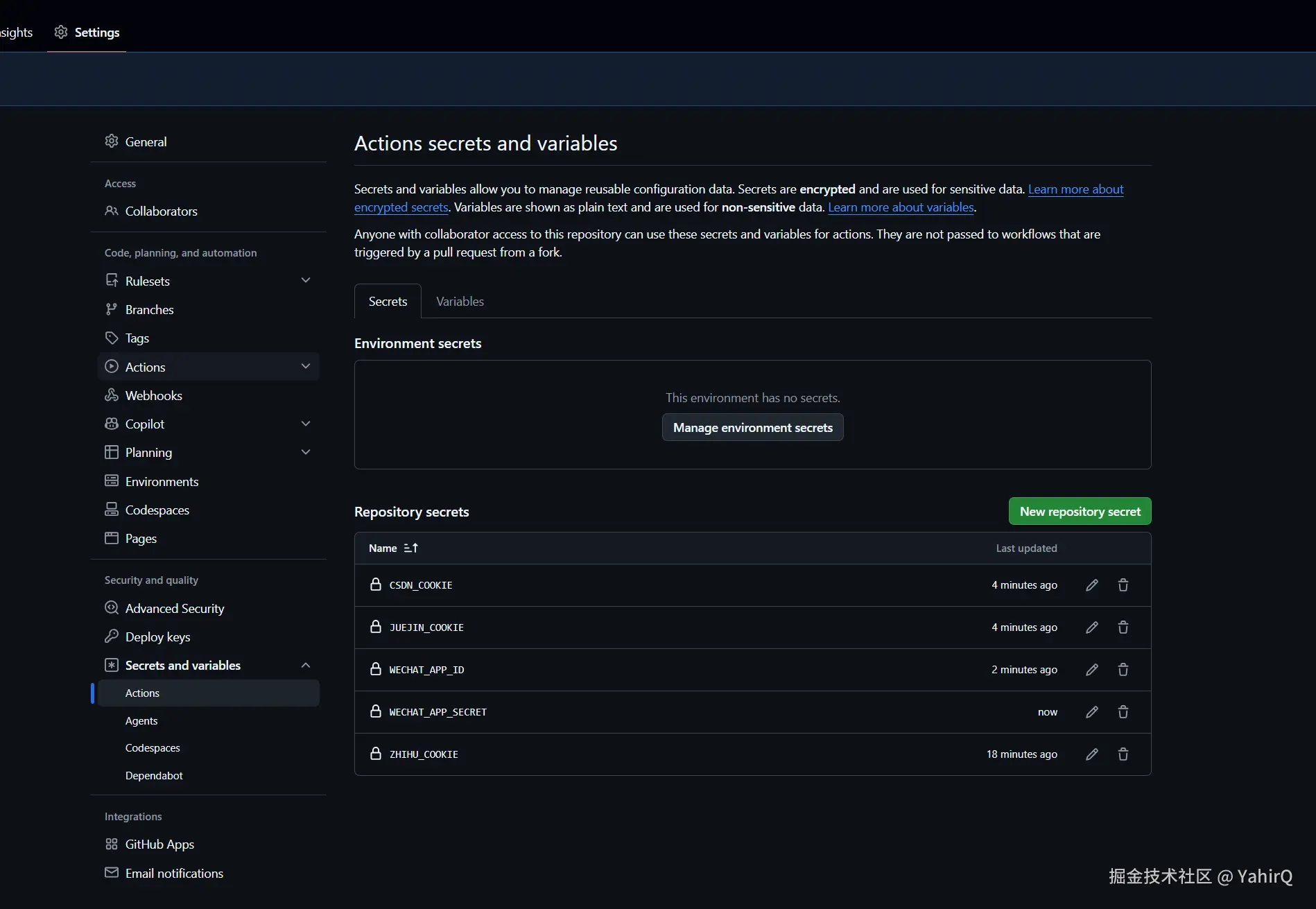This screenshot has width=1316, height=909.
Task: Trash the JUEJIN_COOKIE secret
Action: [1123, 627]
